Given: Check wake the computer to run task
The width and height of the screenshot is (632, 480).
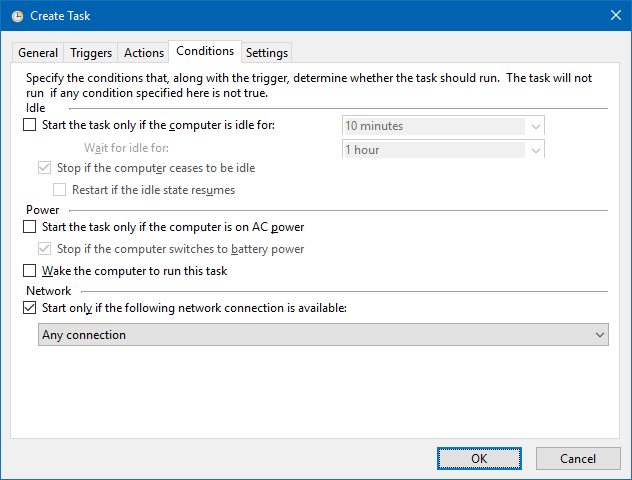Looking at the screenshot, I should click(x=29, y=271).
